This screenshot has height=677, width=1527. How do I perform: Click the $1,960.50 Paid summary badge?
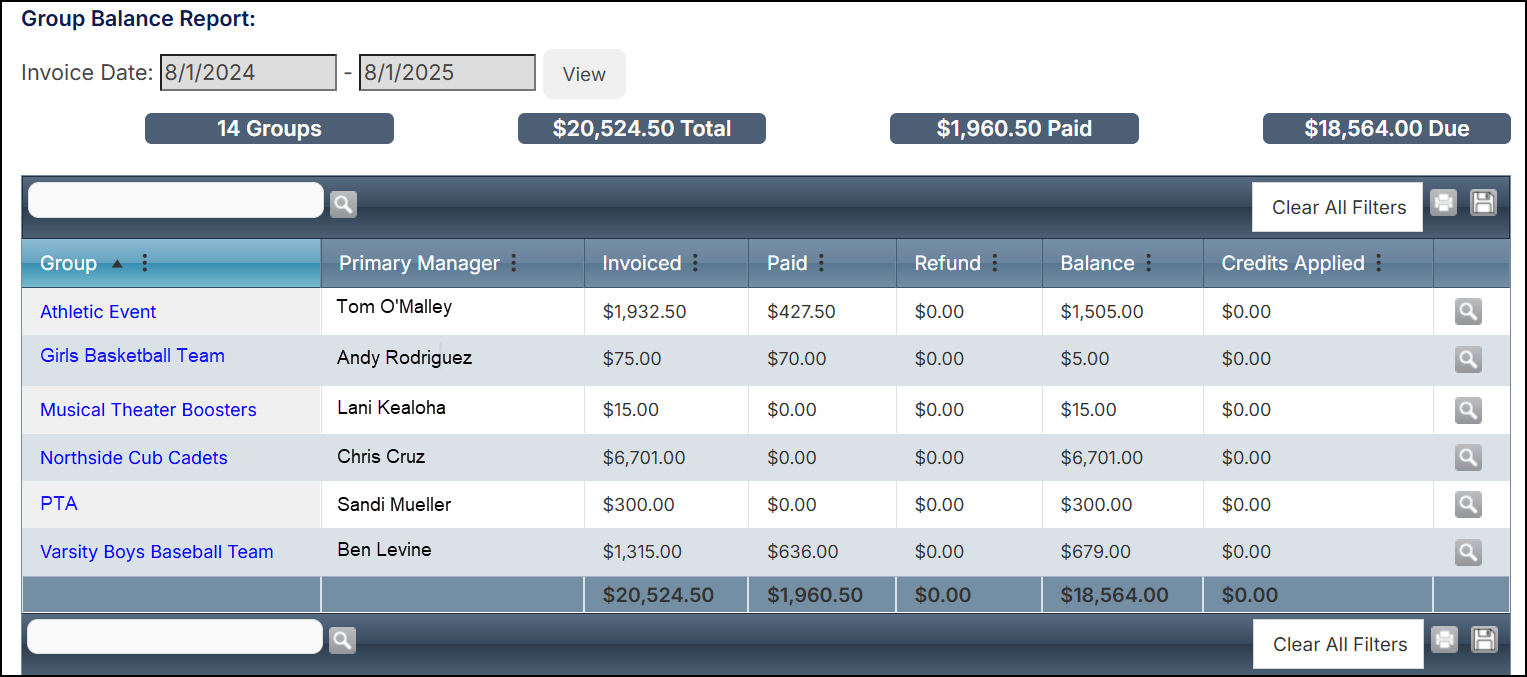pos(1014,129)
